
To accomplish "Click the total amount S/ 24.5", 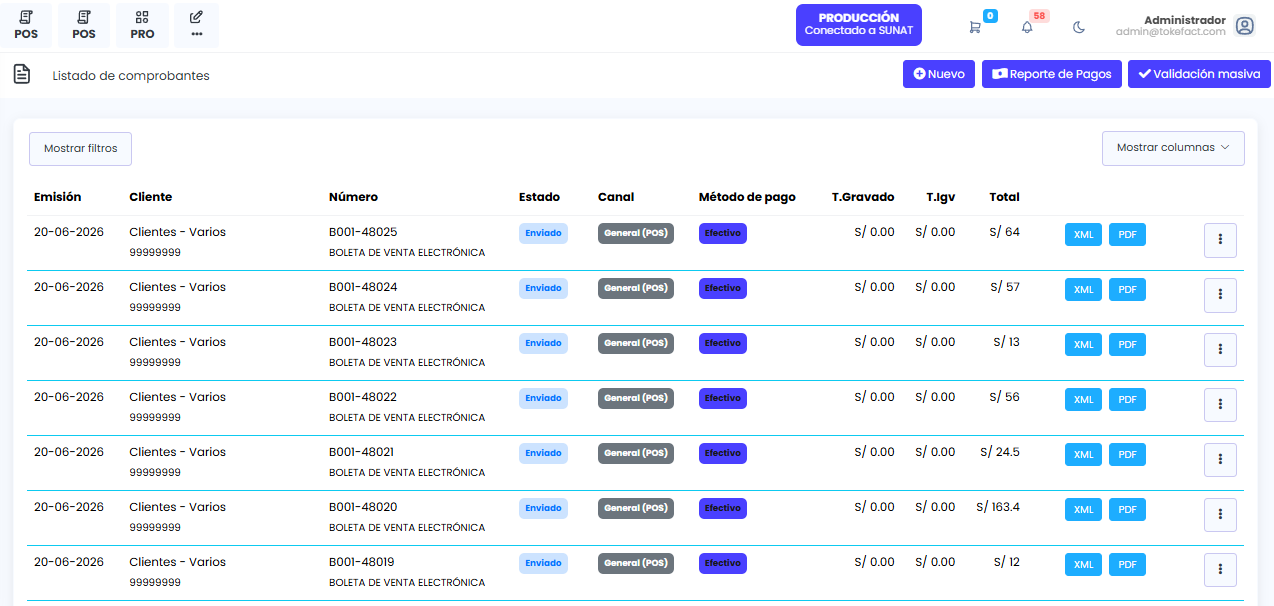I will 1000,452.
